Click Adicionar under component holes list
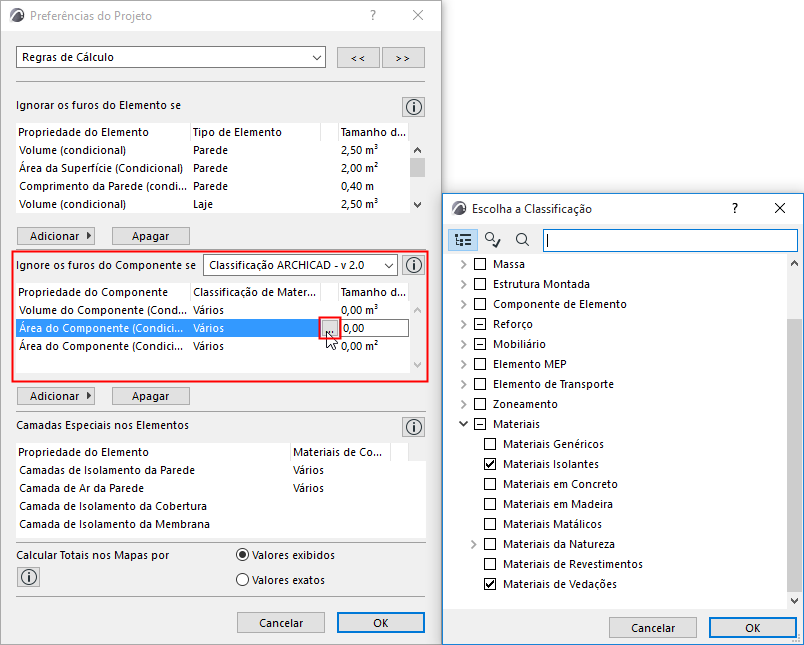This screenshot has width=804, height=645. pos(56,396)
